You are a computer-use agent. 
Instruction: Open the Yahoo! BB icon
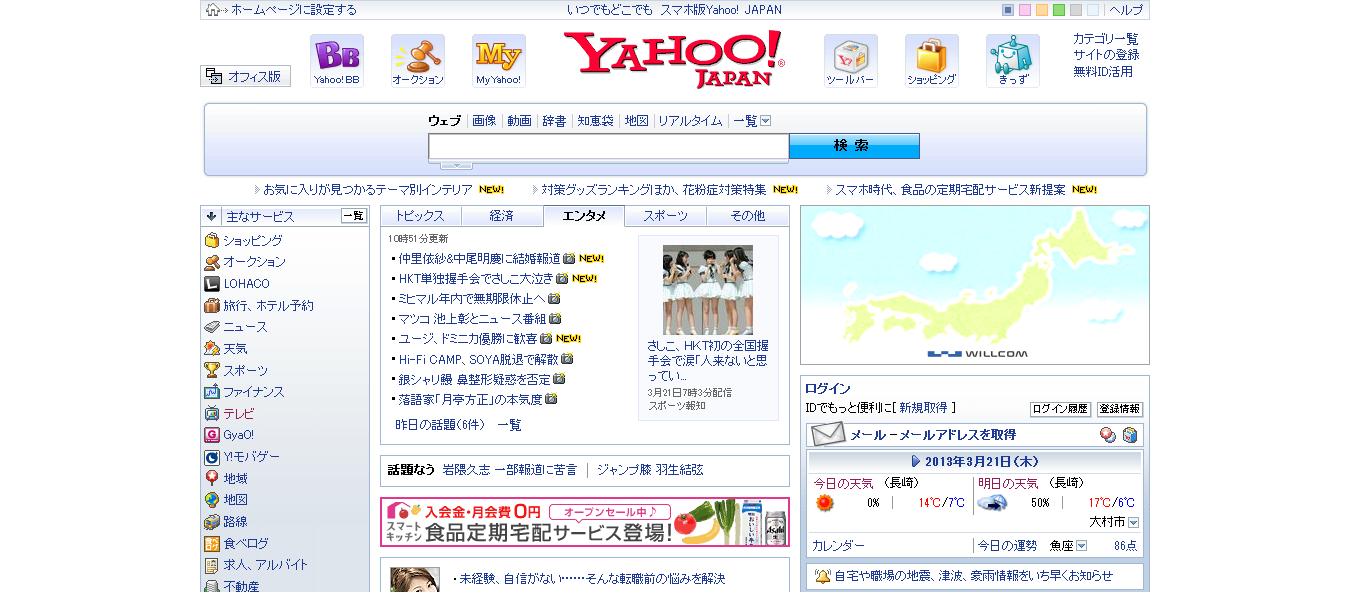click(337, 61)
